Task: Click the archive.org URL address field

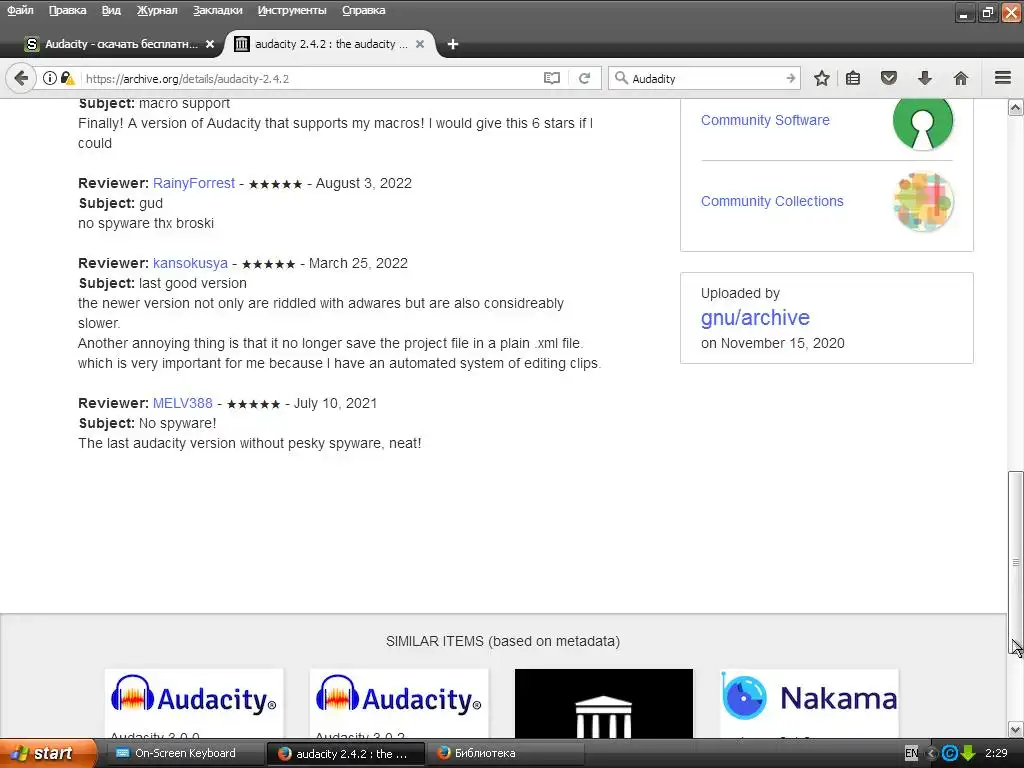Action: [310, 78]
